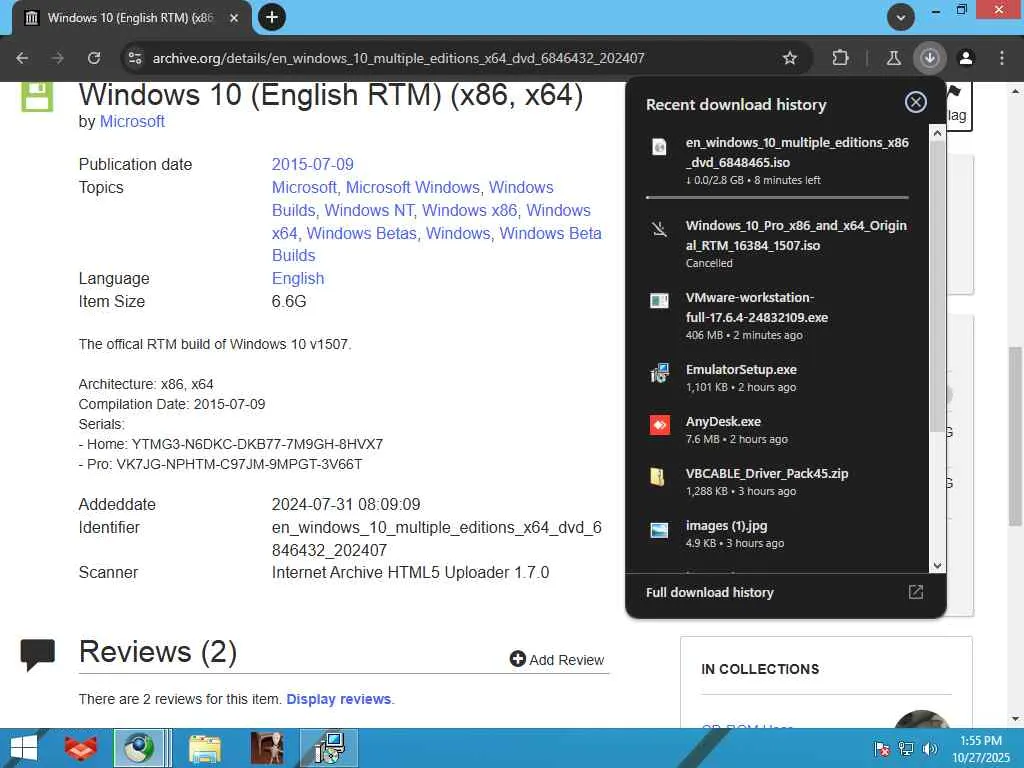Open the Windows x86 topic link
The width and height of the screenshot is (1024, 768).
470,210
